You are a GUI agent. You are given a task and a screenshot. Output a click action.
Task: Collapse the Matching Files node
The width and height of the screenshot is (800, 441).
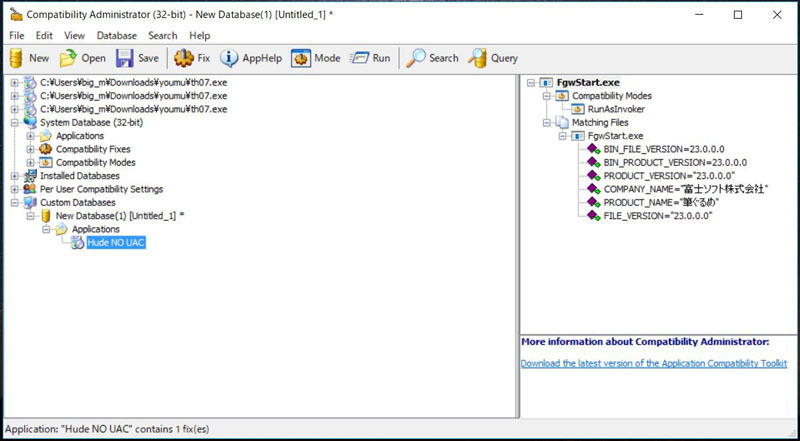pos(546,122)
